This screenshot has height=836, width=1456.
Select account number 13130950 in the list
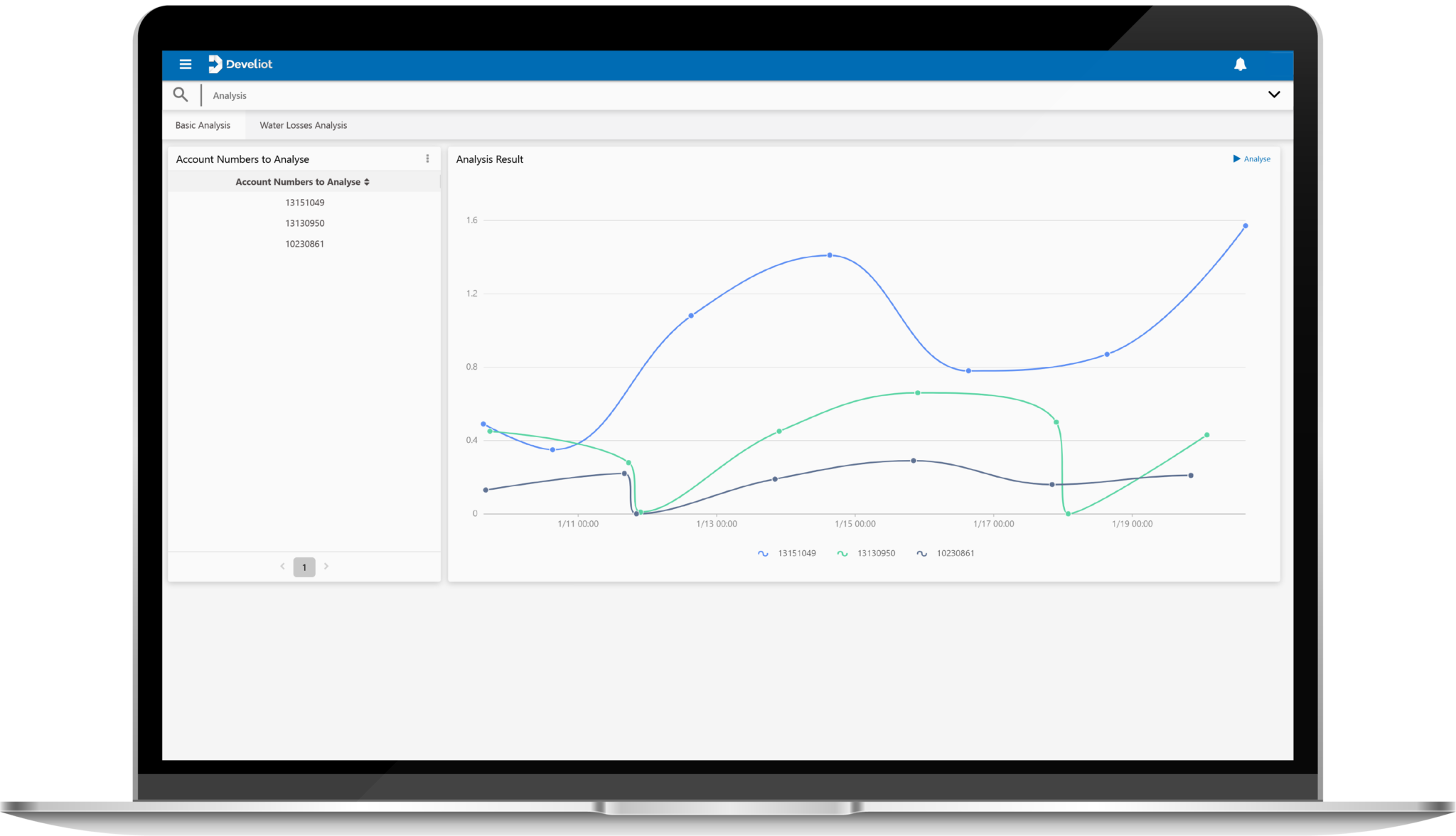[304, 223]
